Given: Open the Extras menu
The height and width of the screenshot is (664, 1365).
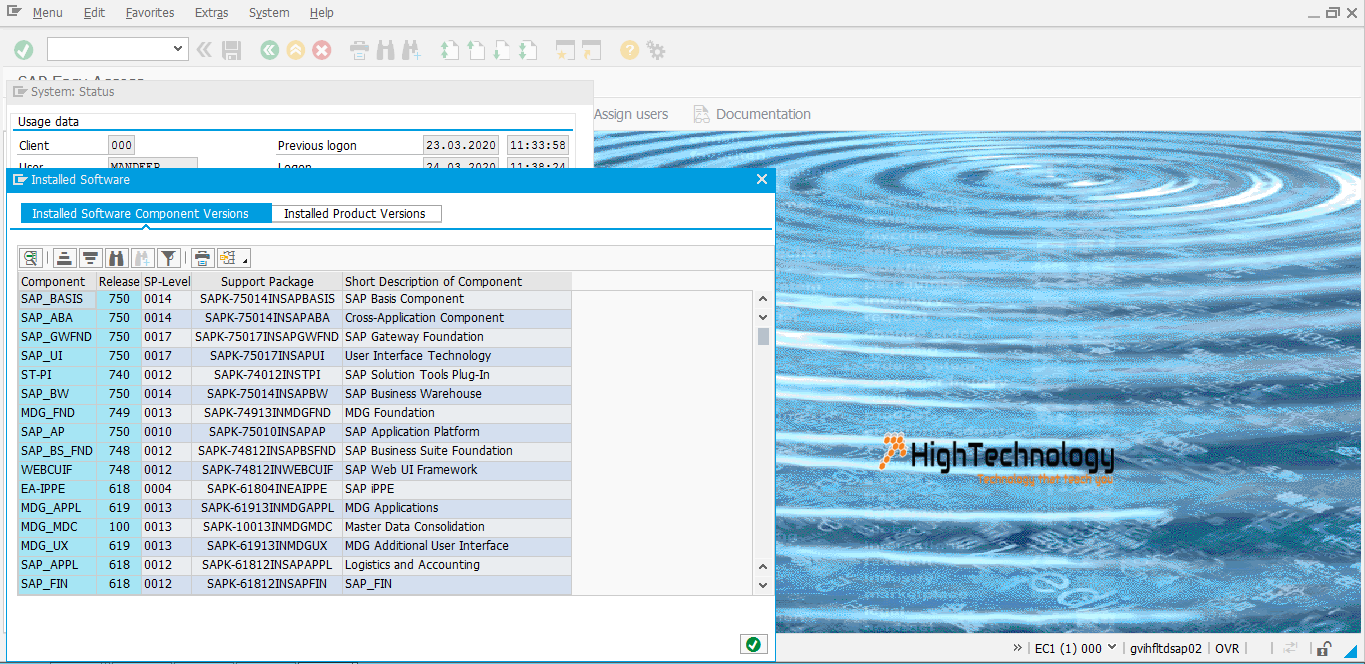Looking at the screenshot, I should tap(211, 13).
